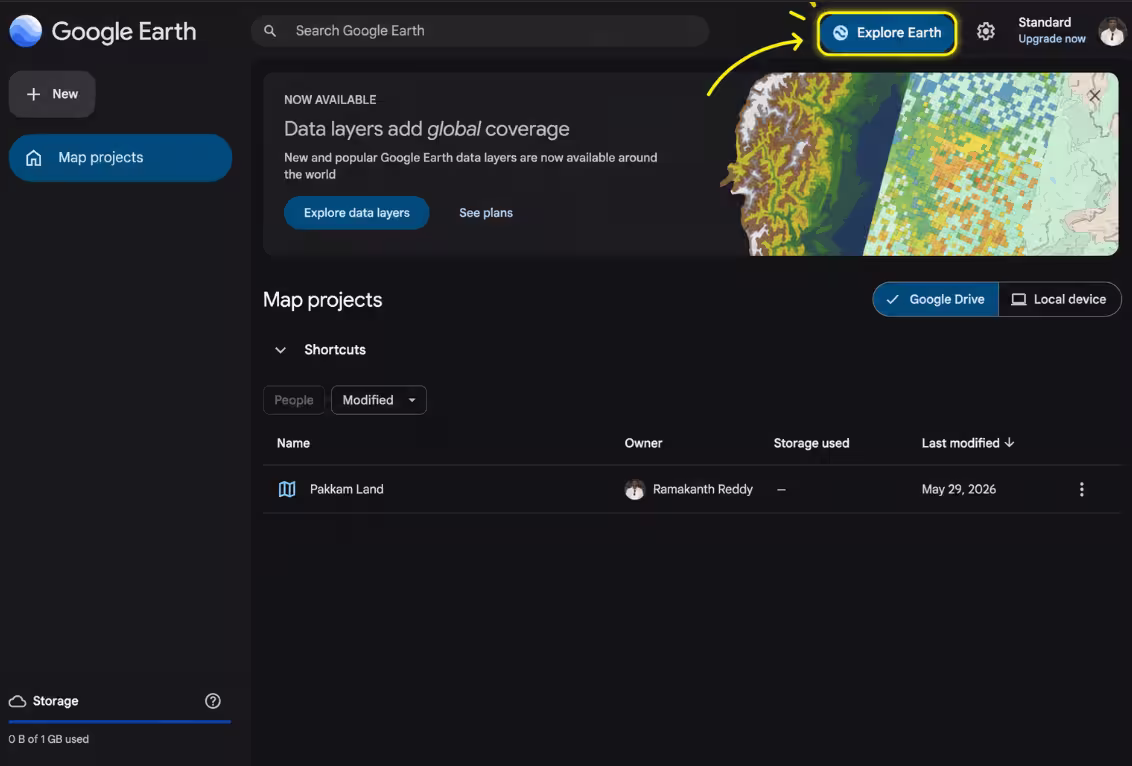
Task: Click the Pakkam Land map icon
Action: point(287,489)
